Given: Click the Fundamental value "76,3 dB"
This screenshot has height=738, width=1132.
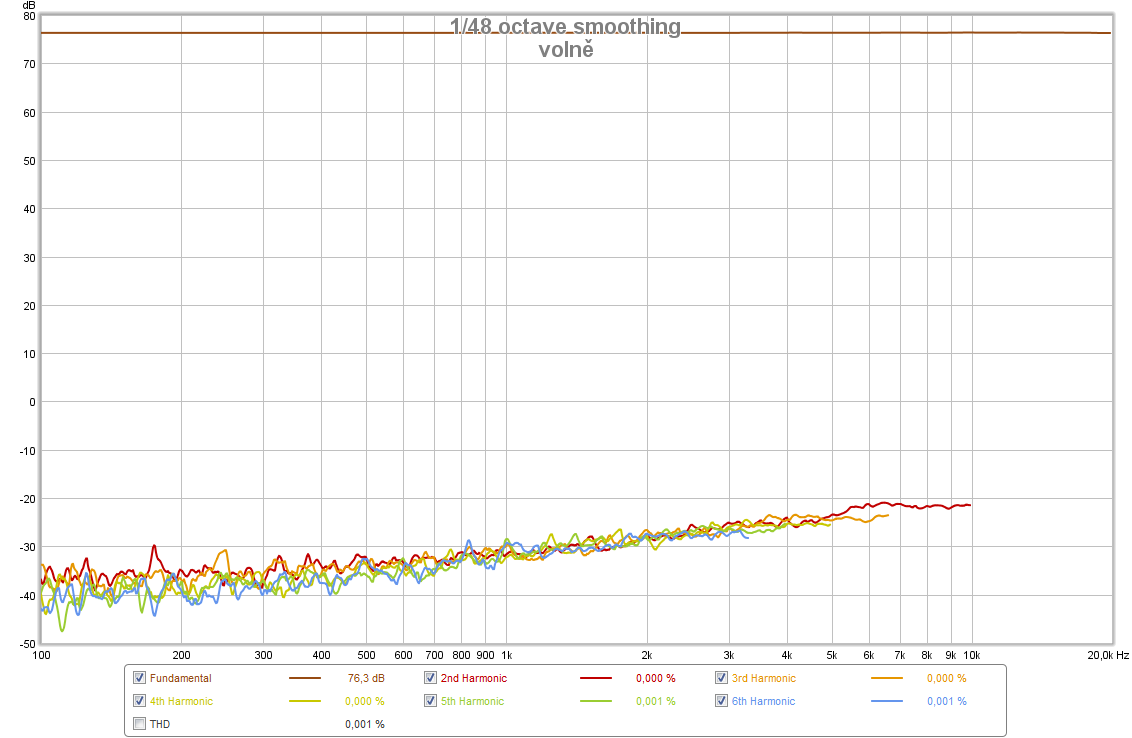Looking at the screenshot, I should [366, 679].
